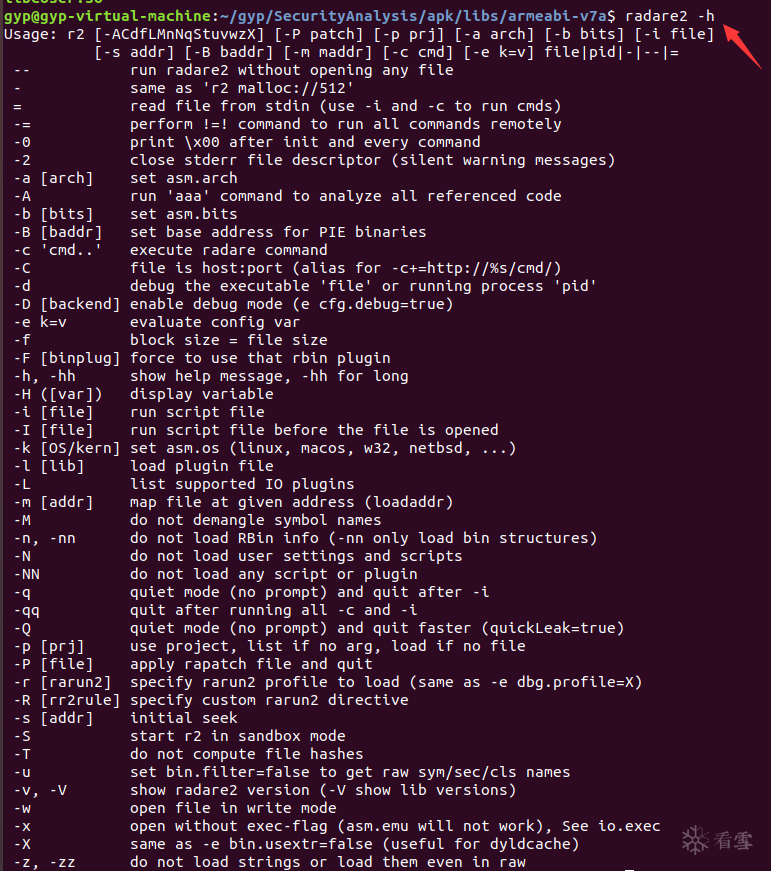
Task: Click the '-n, -nn' option flag
Action: pos(45,538)
